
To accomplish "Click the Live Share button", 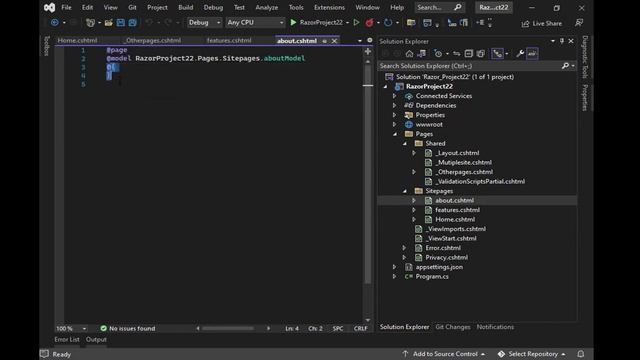I will tap(542, 23).
